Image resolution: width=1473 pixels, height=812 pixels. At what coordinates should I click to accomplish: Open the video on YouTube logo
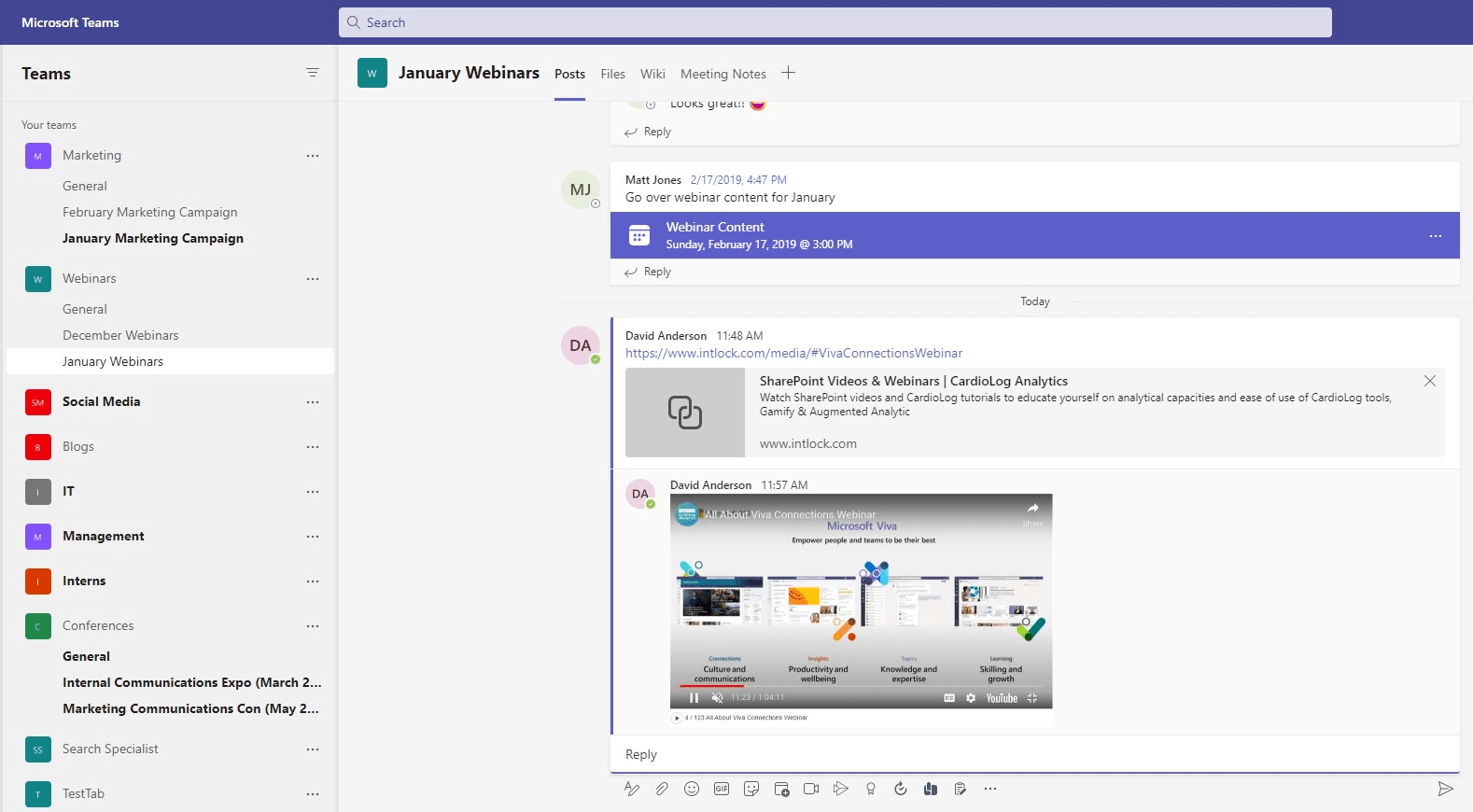[x=1002, y=697]
